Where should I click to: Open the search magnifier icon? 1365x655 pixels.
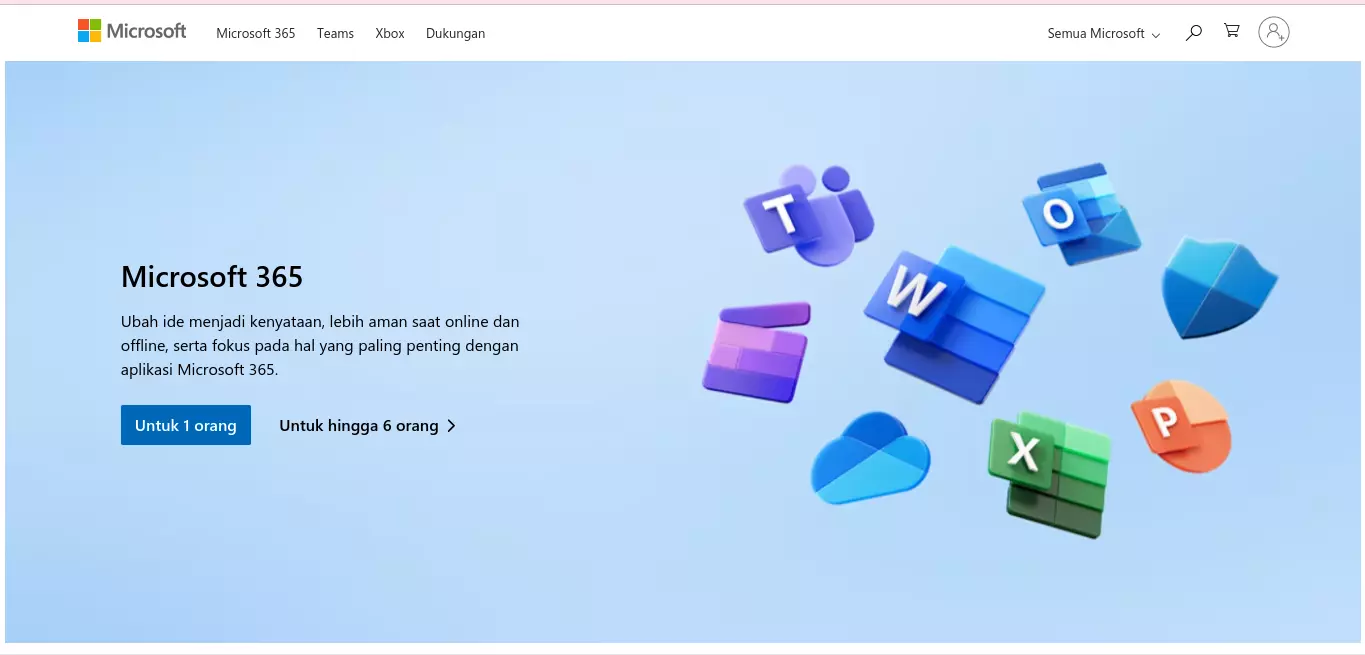tap(1193, 33)
